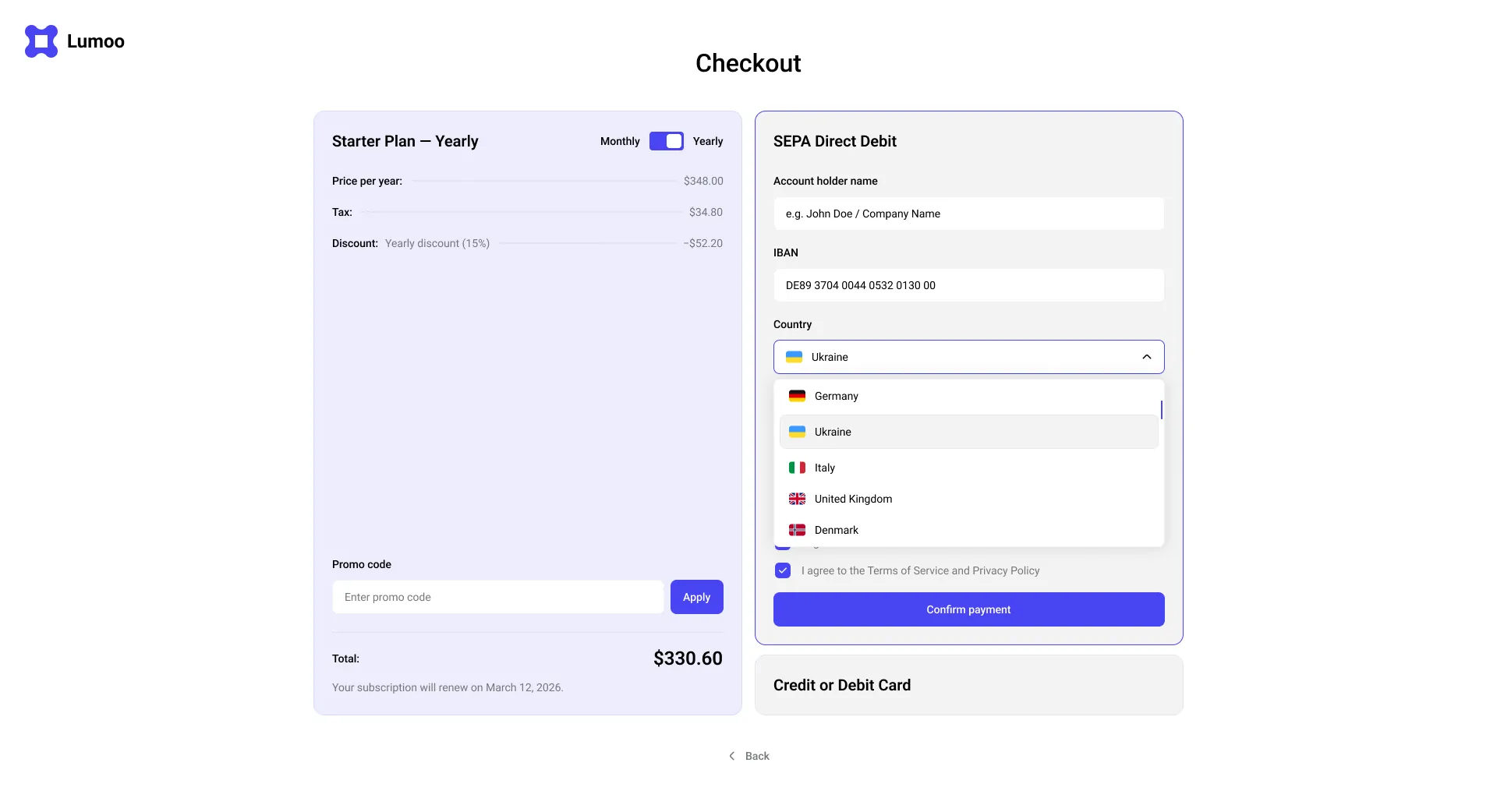
Task: Click the Country dropdown chevron arrow
Action: [x=1147, y=357]
